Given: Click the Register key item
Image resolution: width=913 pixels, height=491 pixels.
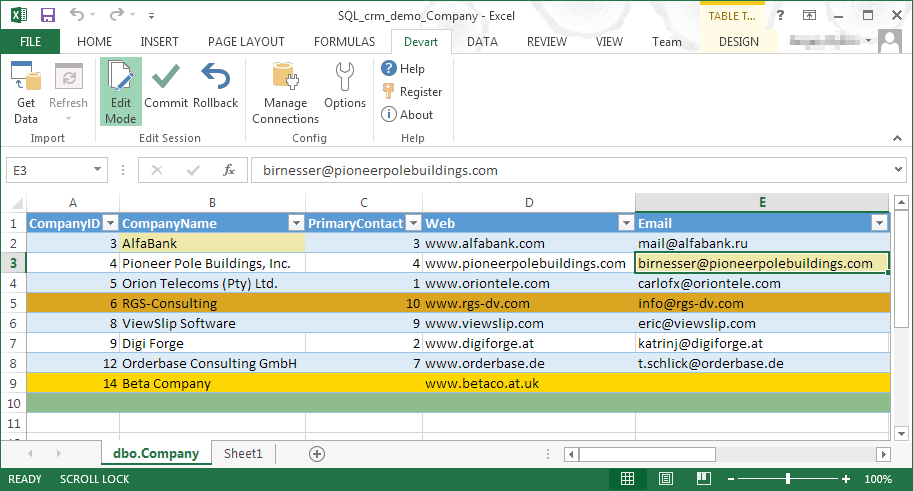Looking at the screenshot, I should pos(412,91).
